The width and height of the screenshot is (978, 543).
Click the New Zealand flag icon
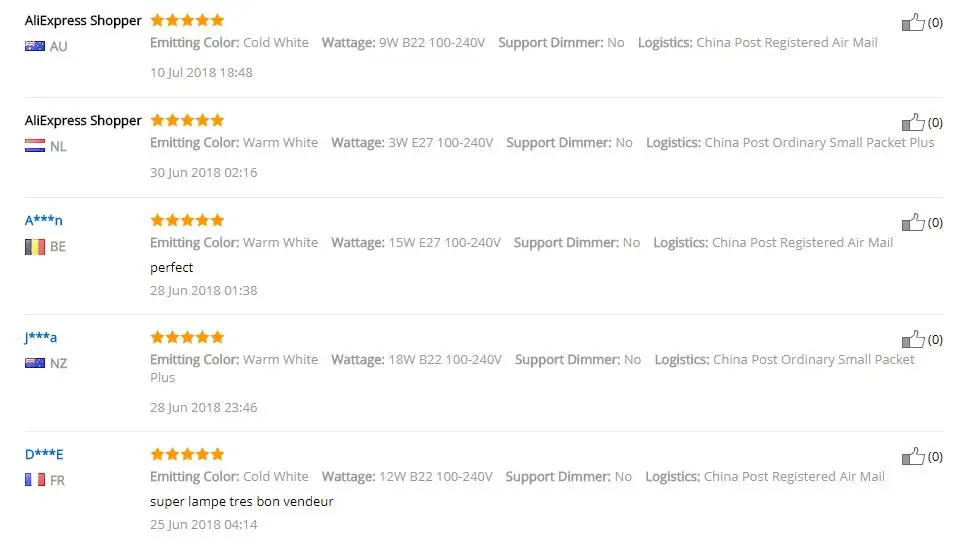pos(35,363)
